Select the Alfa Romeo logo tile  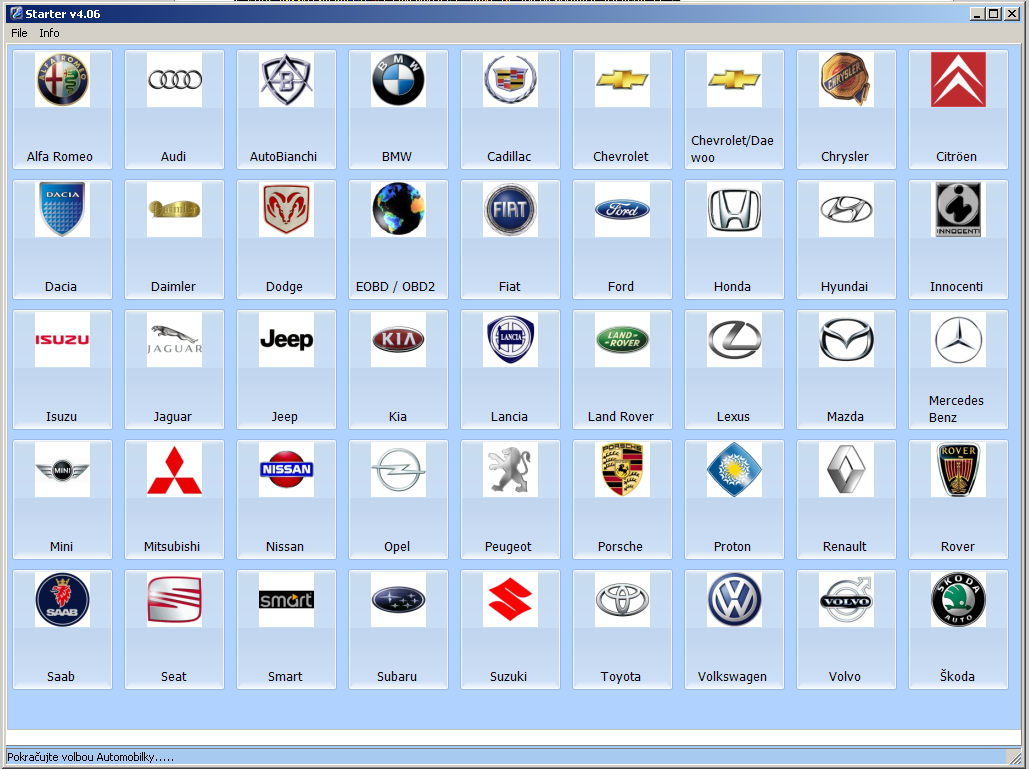pyautogui.click(x=62, y=80)
